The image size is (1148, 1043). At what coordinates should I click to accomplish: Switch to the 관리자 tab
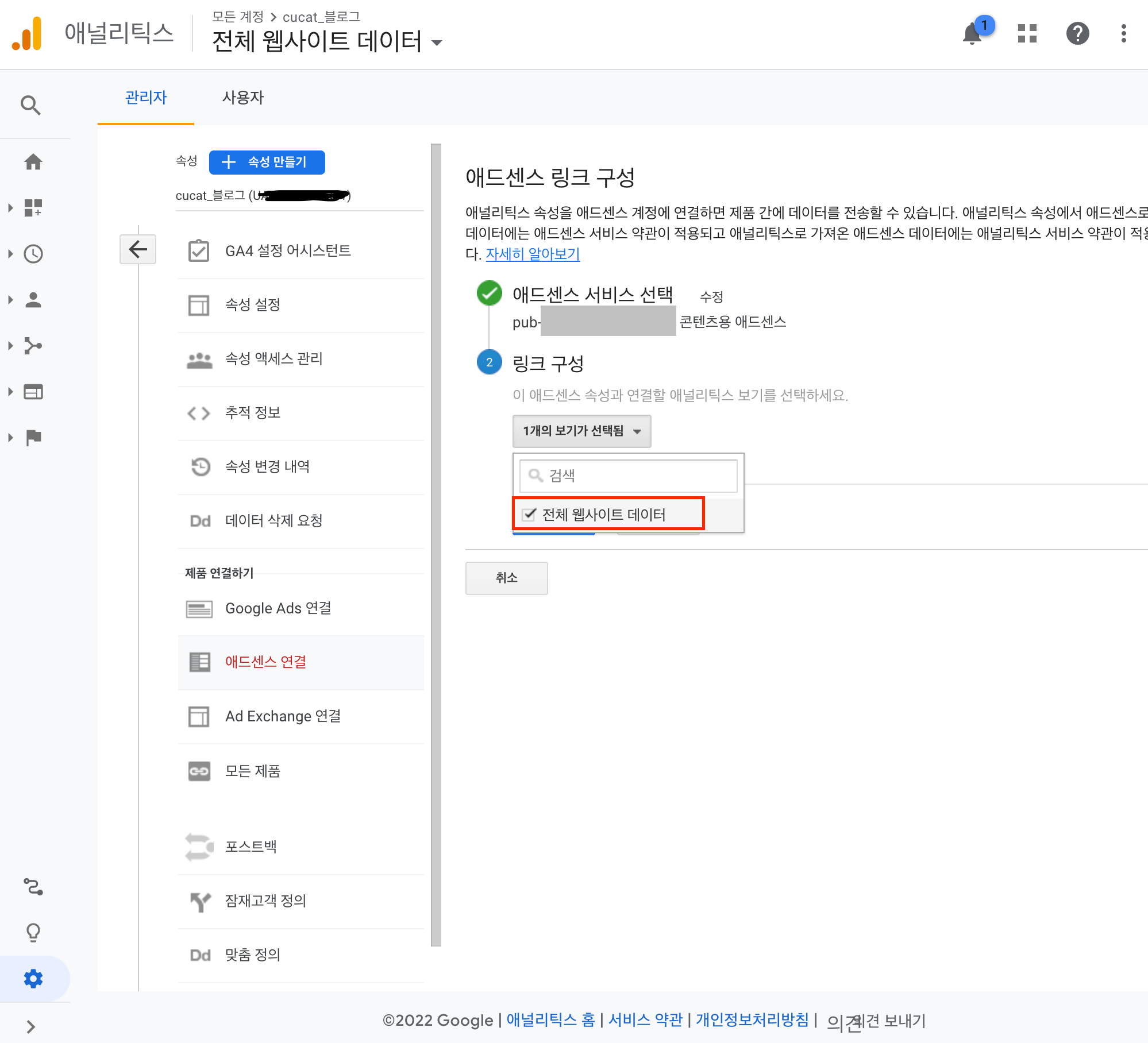pos(146,98)
